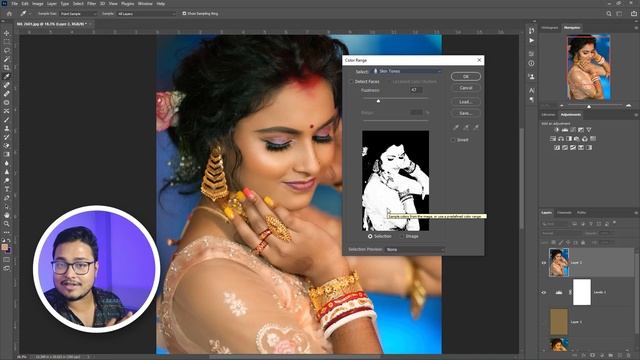Select the Image radio button
Viewport: 640px width, 360px height.
click(x=402, y=236)
